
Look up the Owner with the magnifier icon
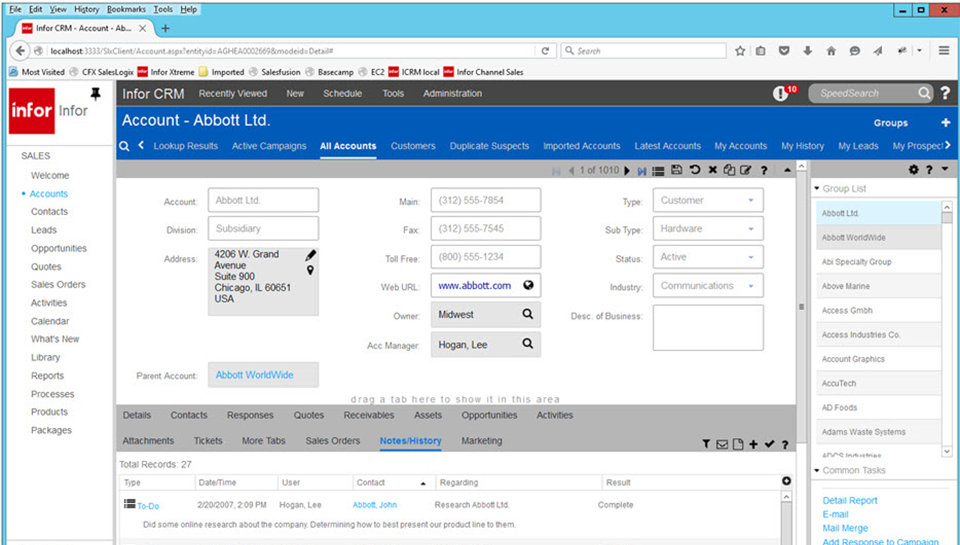527,314
